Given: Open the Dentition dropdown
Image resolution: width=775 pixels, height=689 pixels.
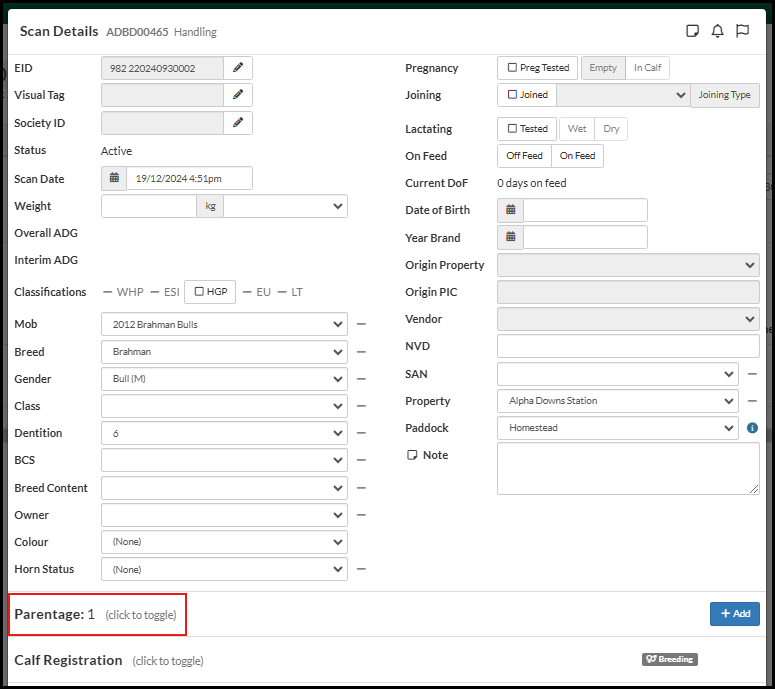Looking at the screenshot, I should point(224,433).
